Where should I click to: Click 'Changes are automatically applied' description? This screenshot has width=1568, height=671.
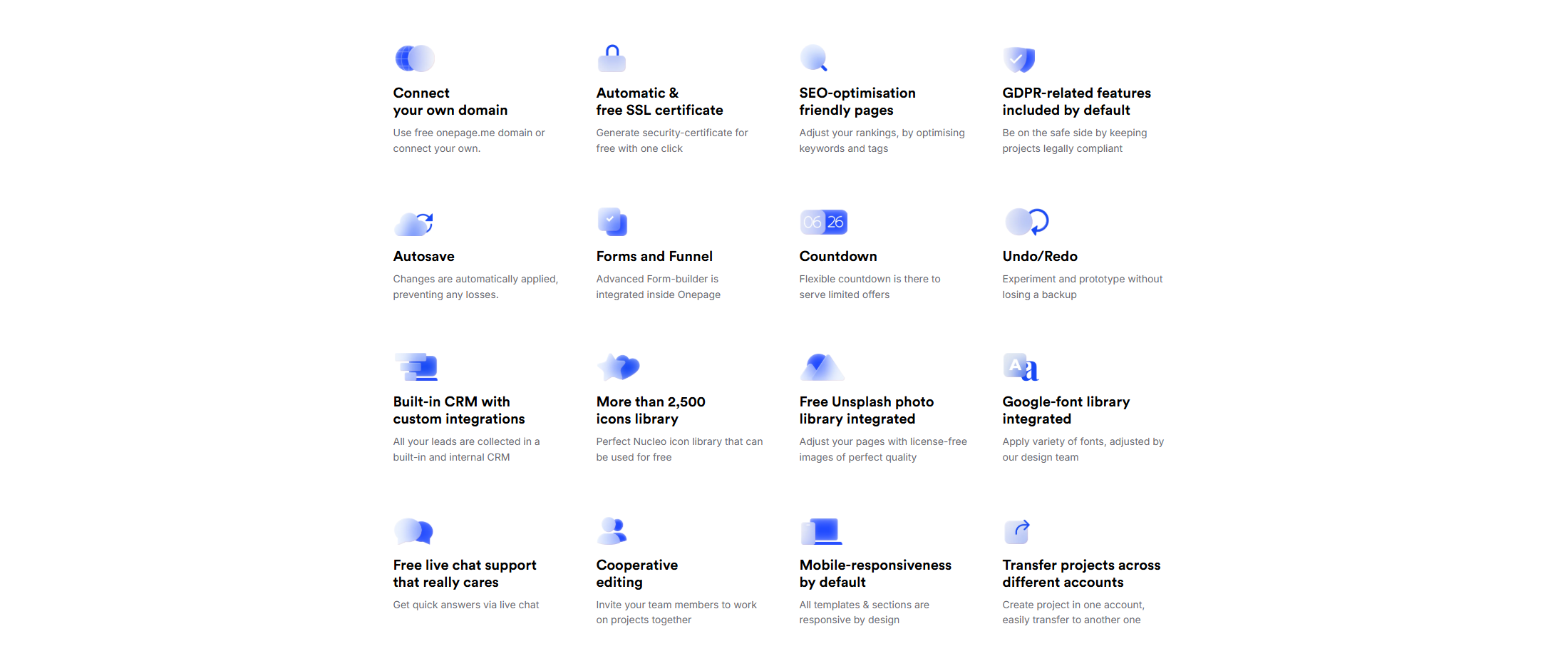pos(475,287)
